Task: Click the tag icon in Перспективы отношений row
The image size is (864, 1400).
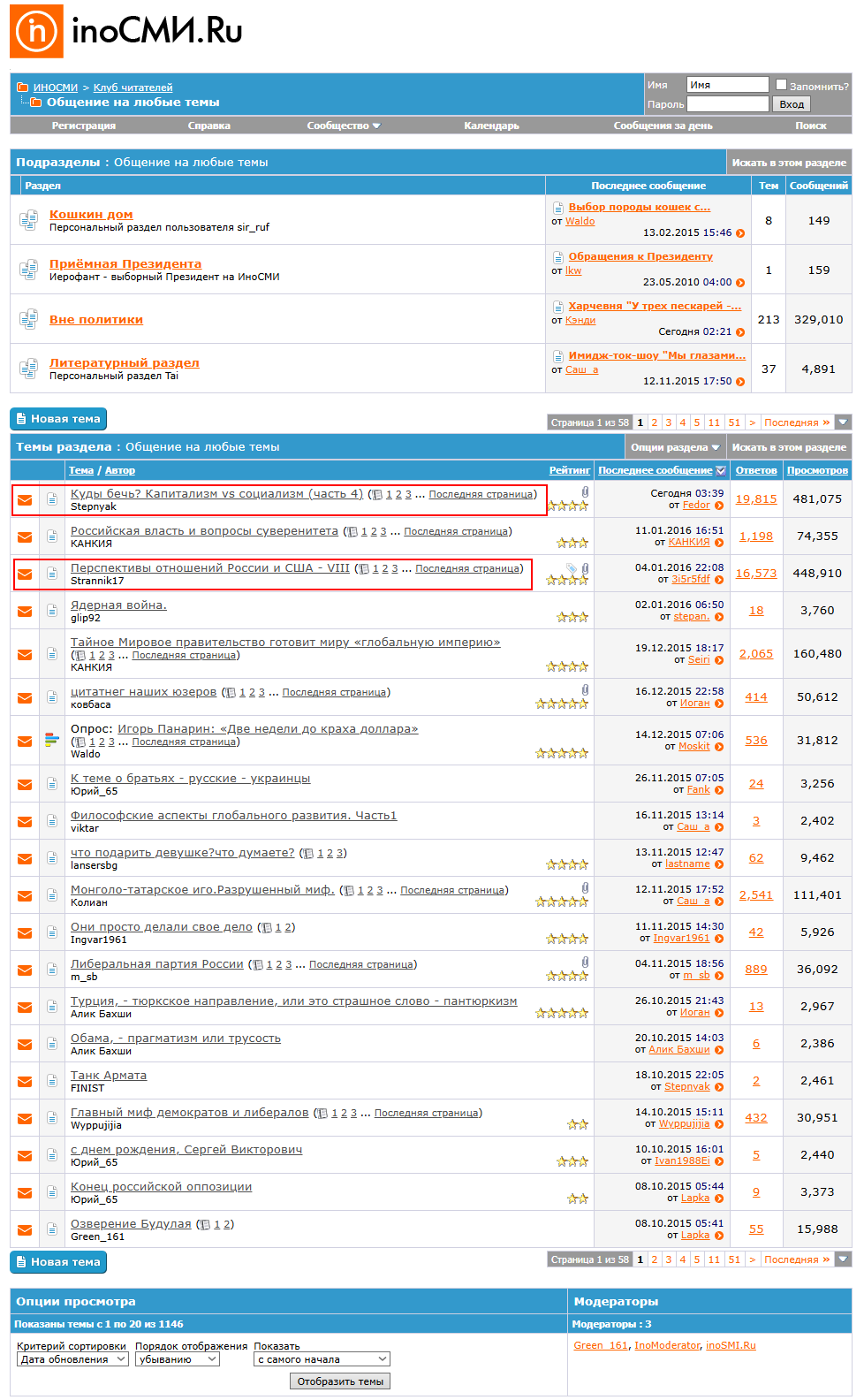Action: (572, 567)
